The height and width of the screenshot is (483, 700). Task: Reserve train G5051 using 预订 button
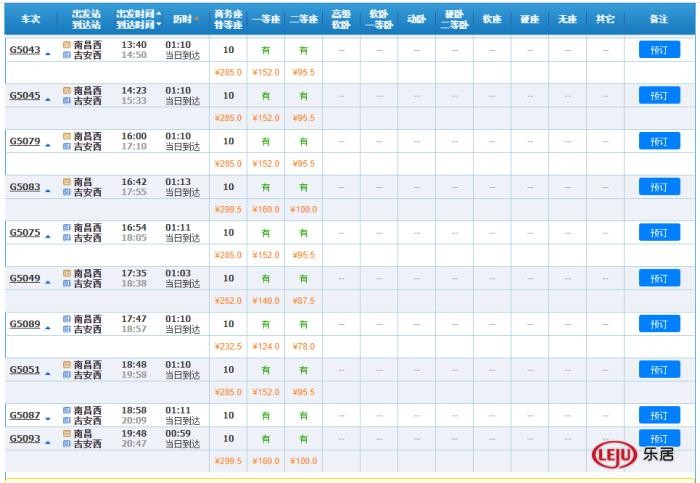[658, 369]
